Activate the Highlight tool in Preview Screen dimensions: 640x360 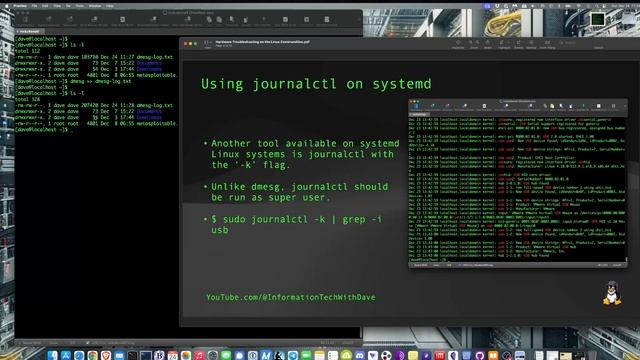(501, 42)
